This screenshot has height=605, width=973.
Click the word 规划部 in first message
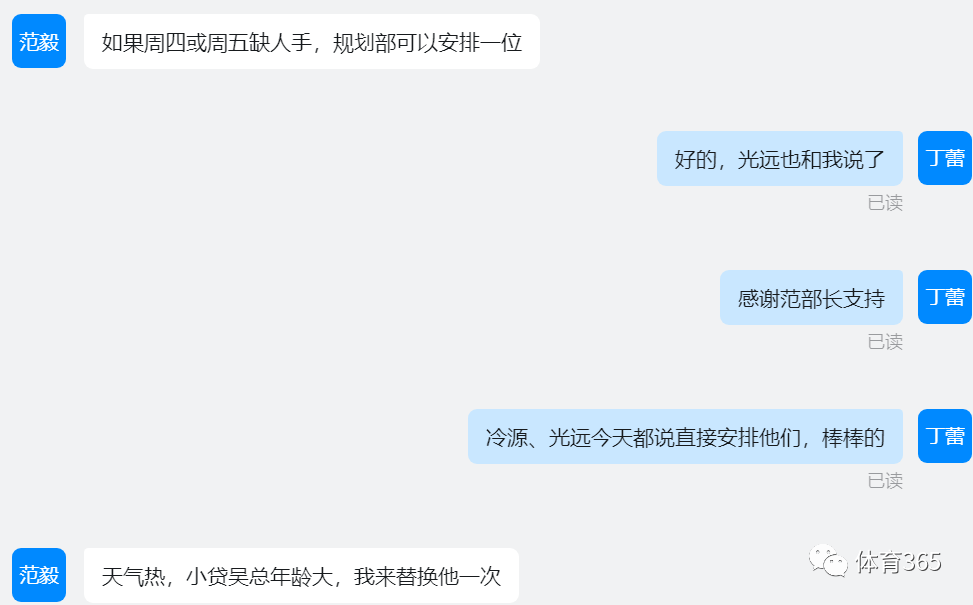(364, 43)
